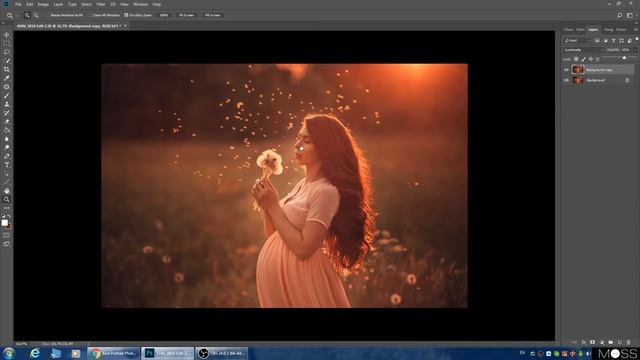This screenshot has height=360, width=640.
Task: Select the Eyedropper tool
Action: [7, 78]
